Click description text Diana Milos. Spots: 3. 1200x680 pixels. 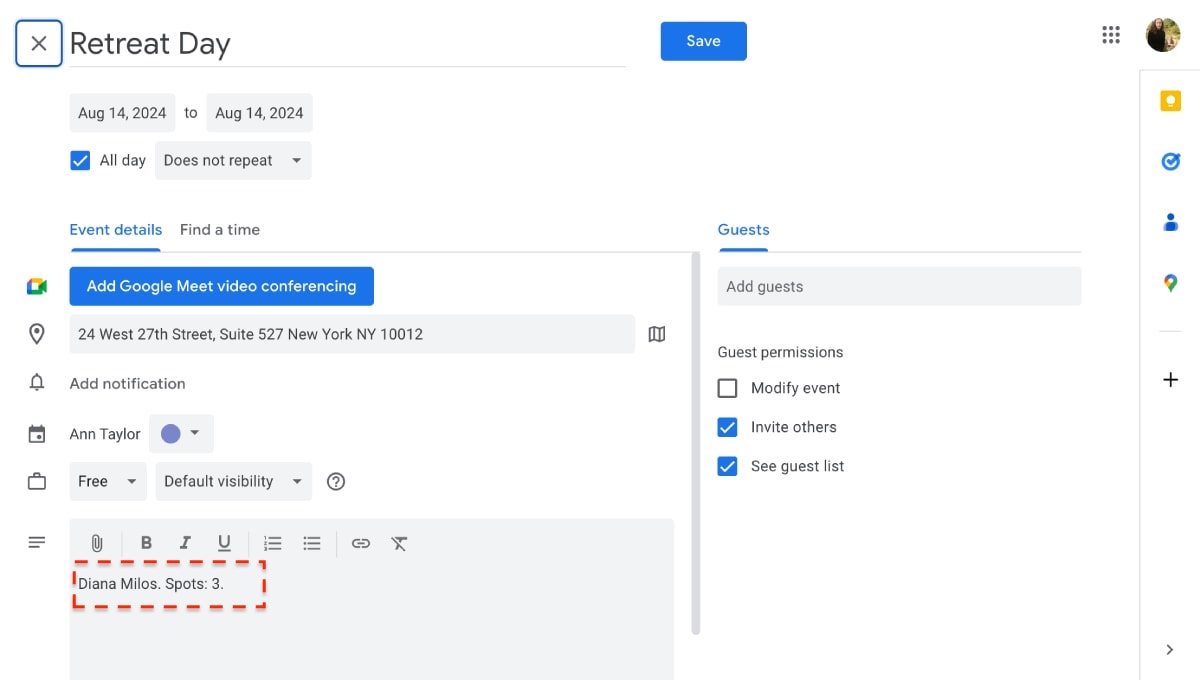[x=151, y=583]
